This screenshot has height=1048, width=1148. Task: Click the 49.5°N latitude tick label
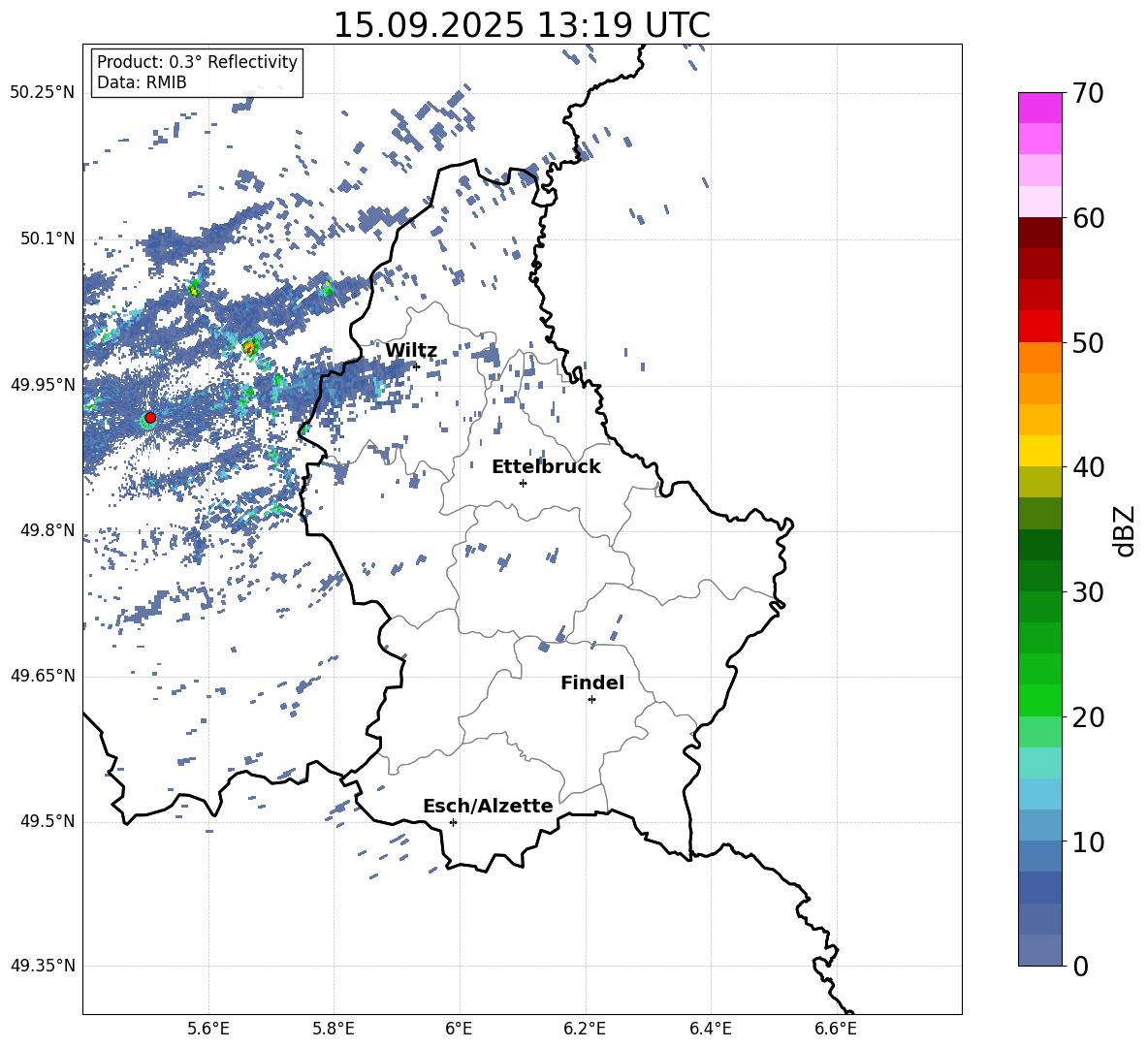(47, 821)
